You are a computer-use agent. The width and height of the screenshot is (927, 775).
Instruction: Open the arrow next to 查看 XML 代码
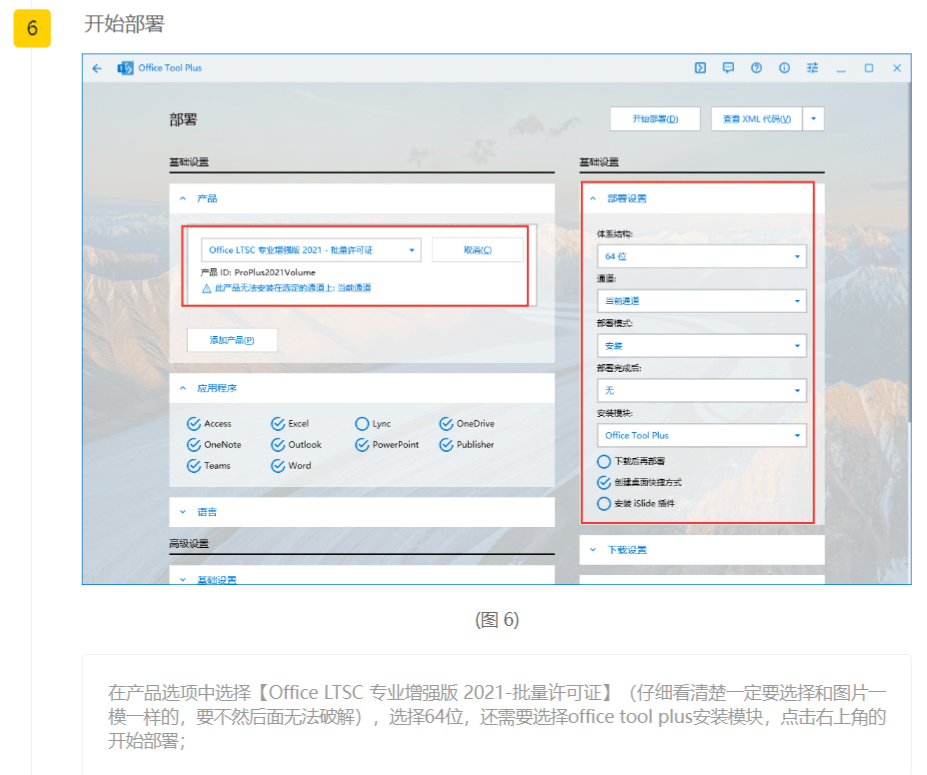pos(813,119)
